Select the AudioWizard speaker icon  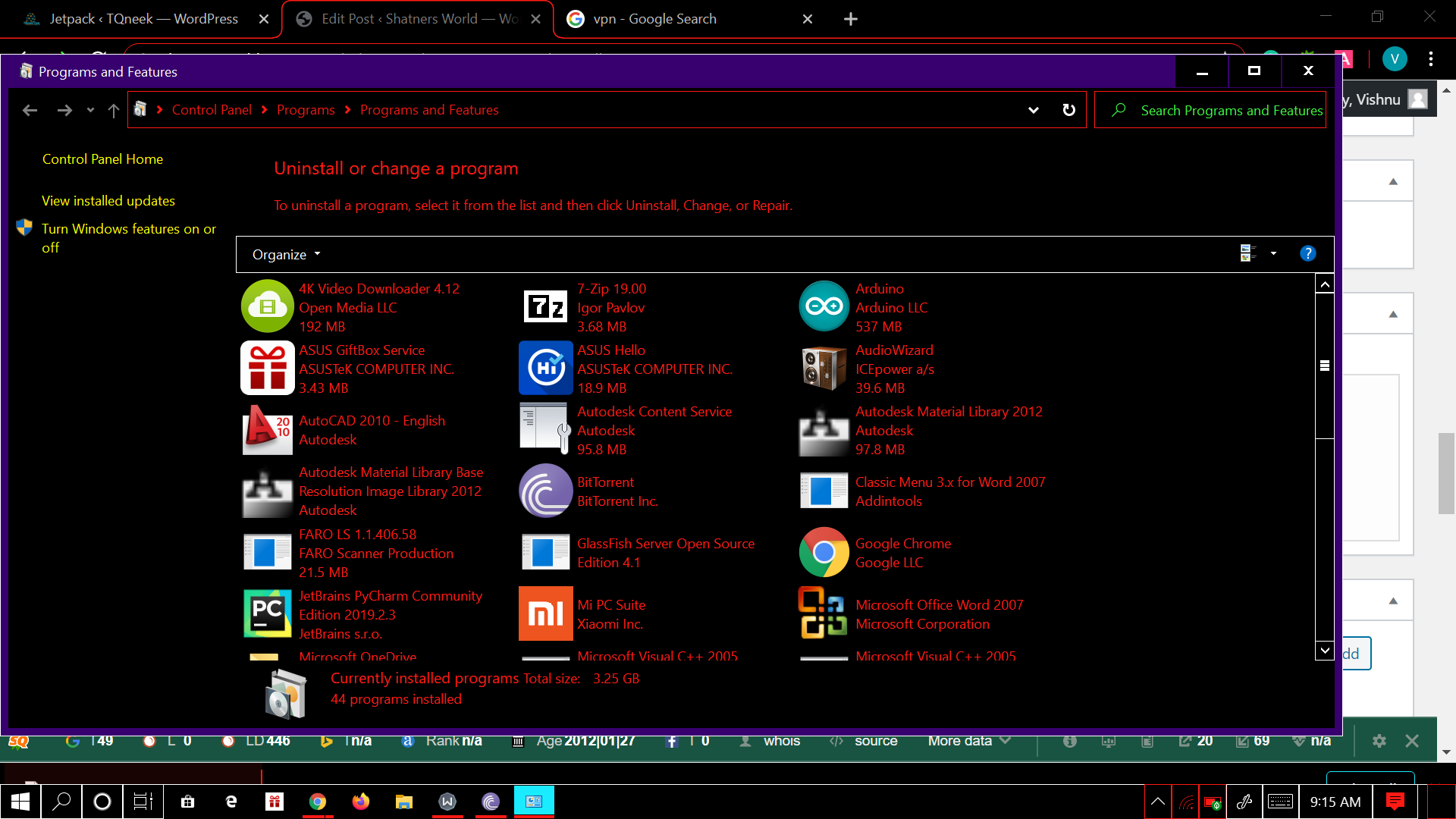pyautogui.click(x=824, y=368)
